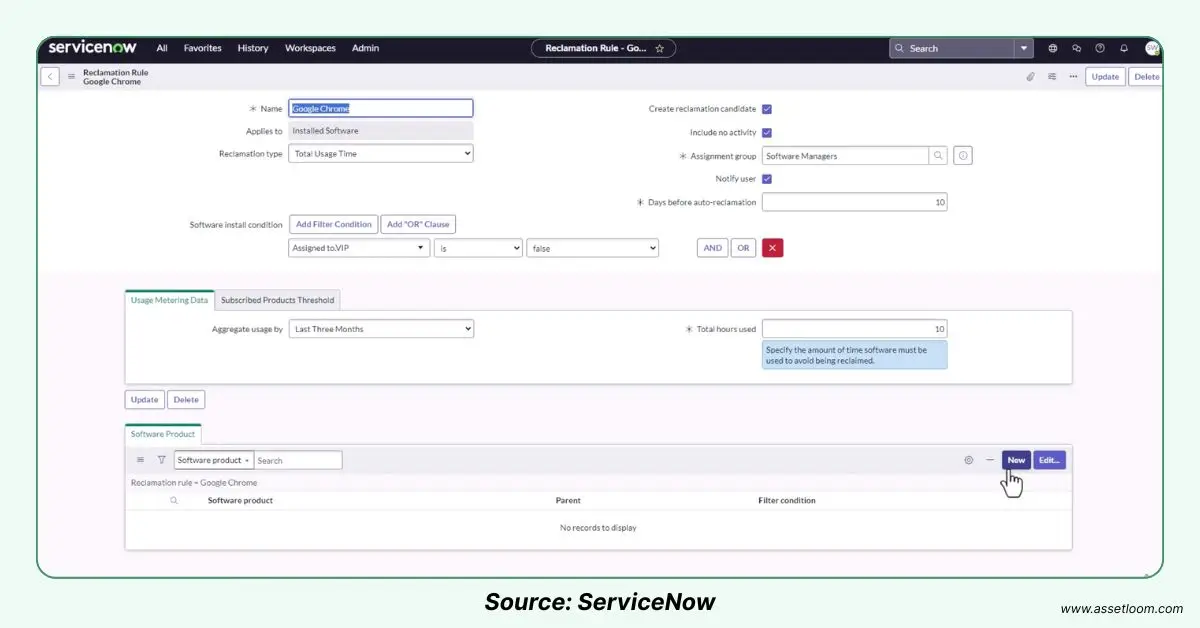Click the Reclamation Rule title pill
Viewport: 1200px width, 628px height.
[x=603, y=48]
